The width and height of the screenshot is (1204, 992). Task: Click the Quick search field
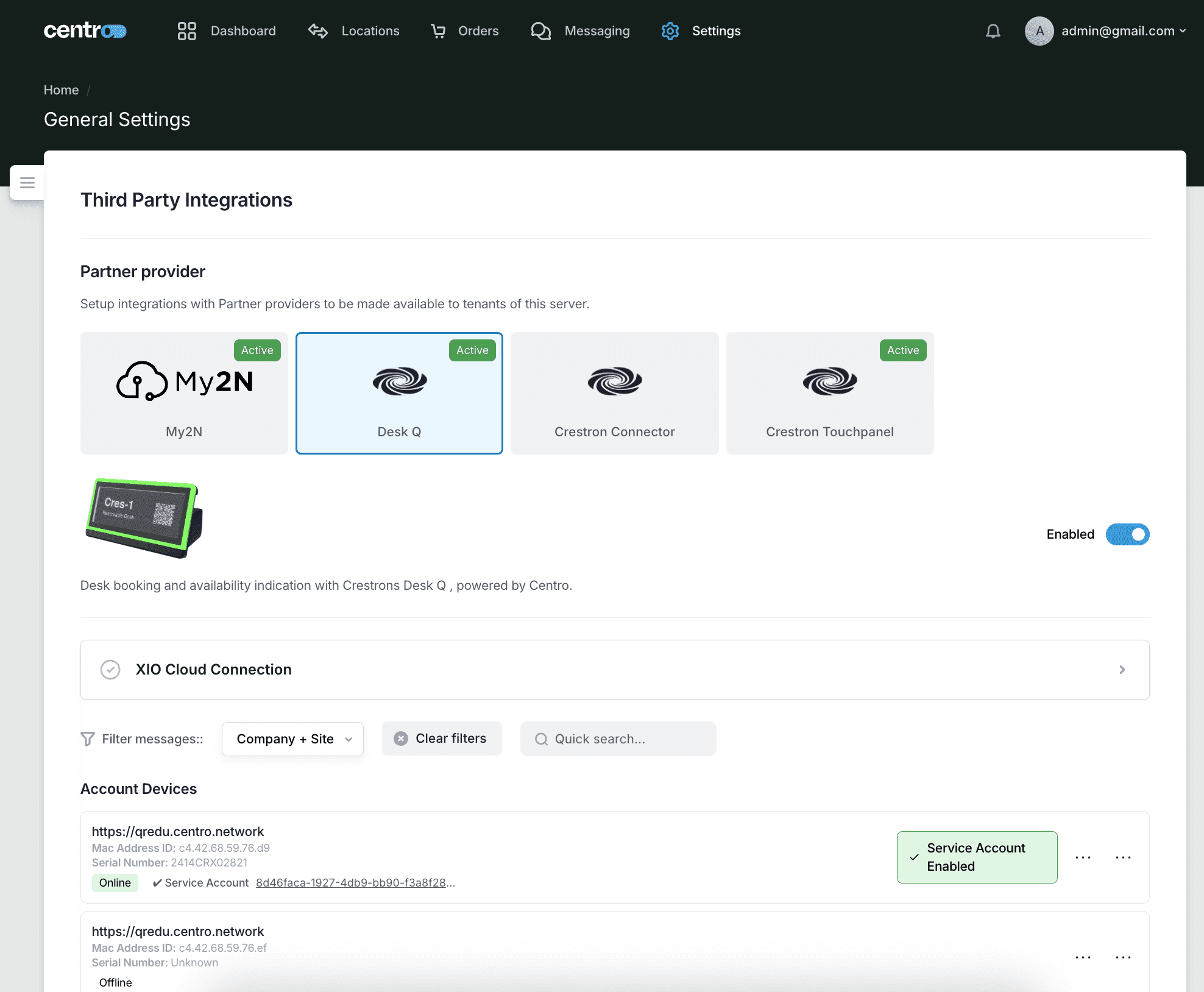[618, 739]
